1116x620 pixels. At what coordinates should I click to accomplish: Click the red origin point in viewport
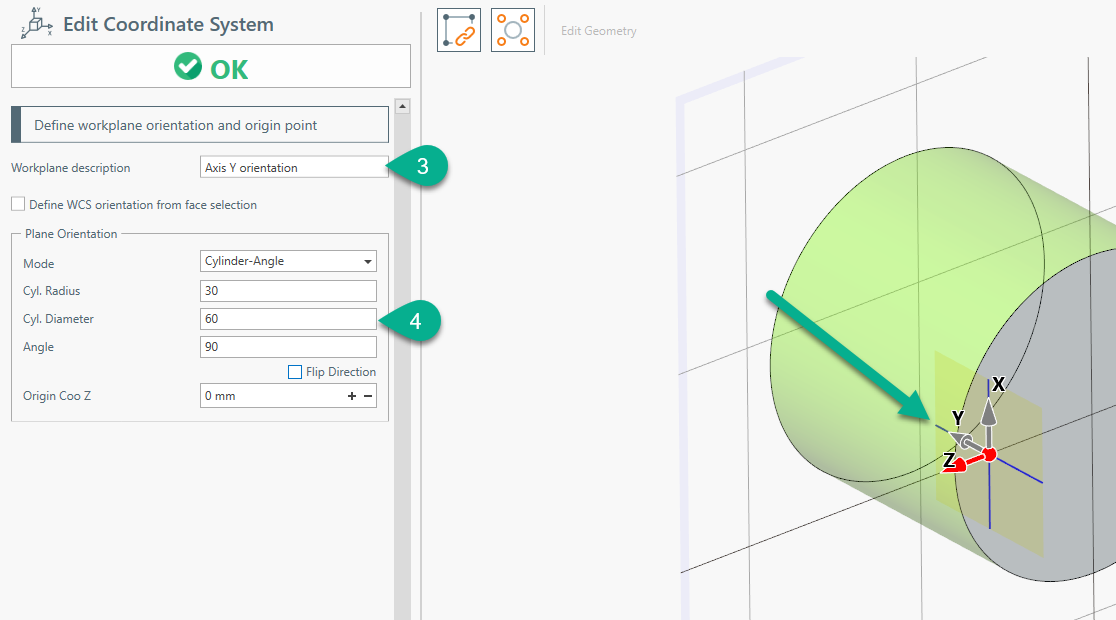pyautogui.click(x=989, y=455)
